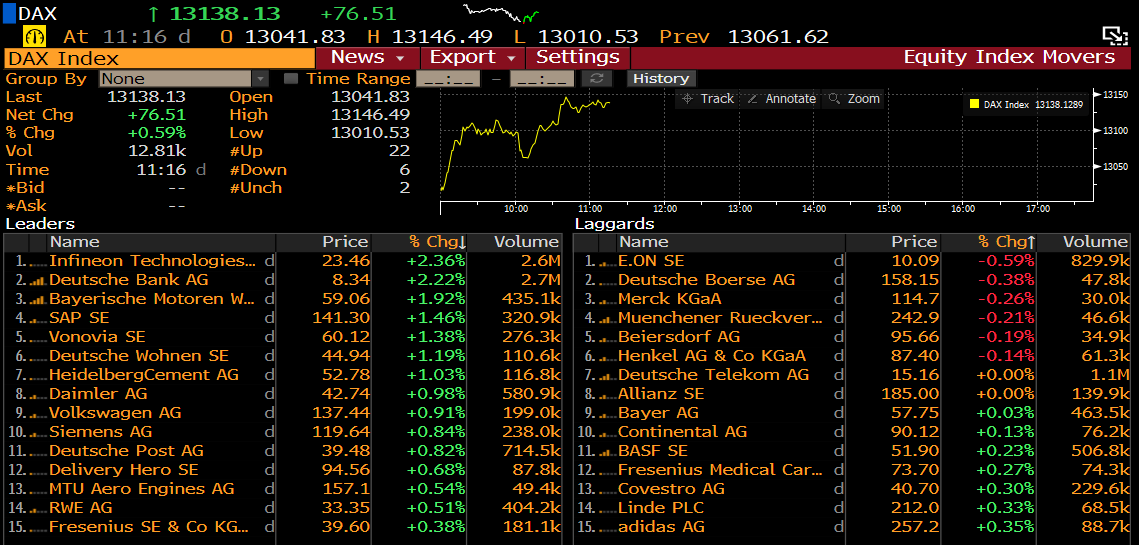Open Deutsche Boerse AG in Laggards list
The height and width of the screenshot is (545, 1139).
(706, 280)
